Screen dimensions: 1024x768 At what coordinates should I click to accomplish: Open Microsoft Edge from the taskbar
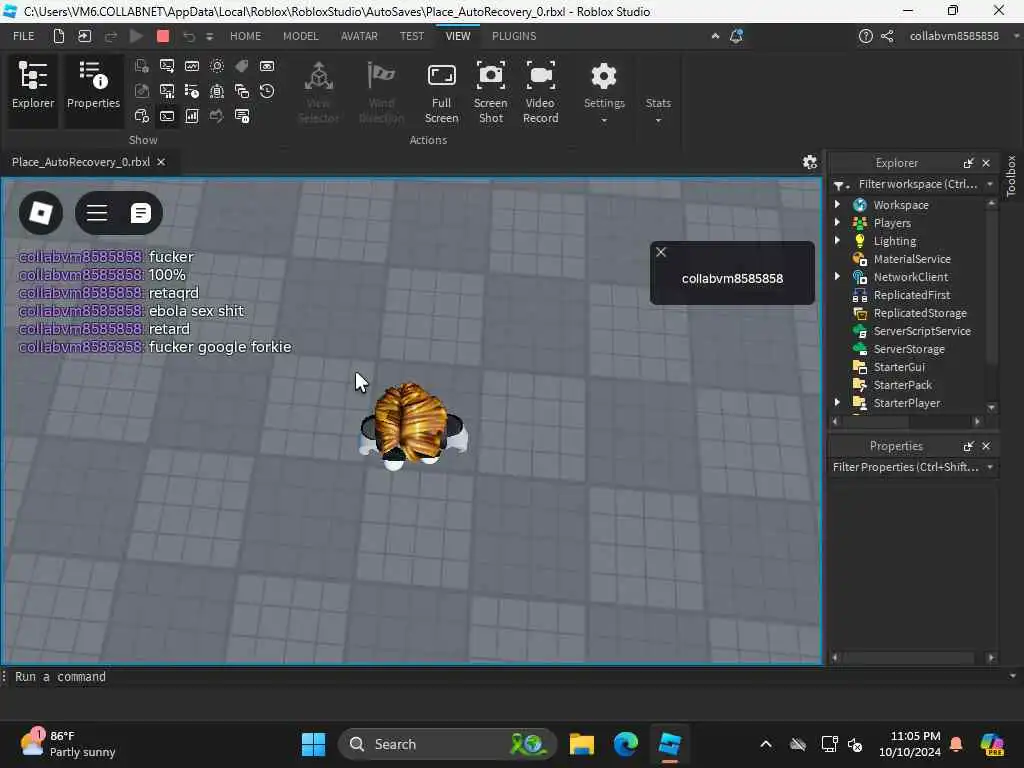626,744
